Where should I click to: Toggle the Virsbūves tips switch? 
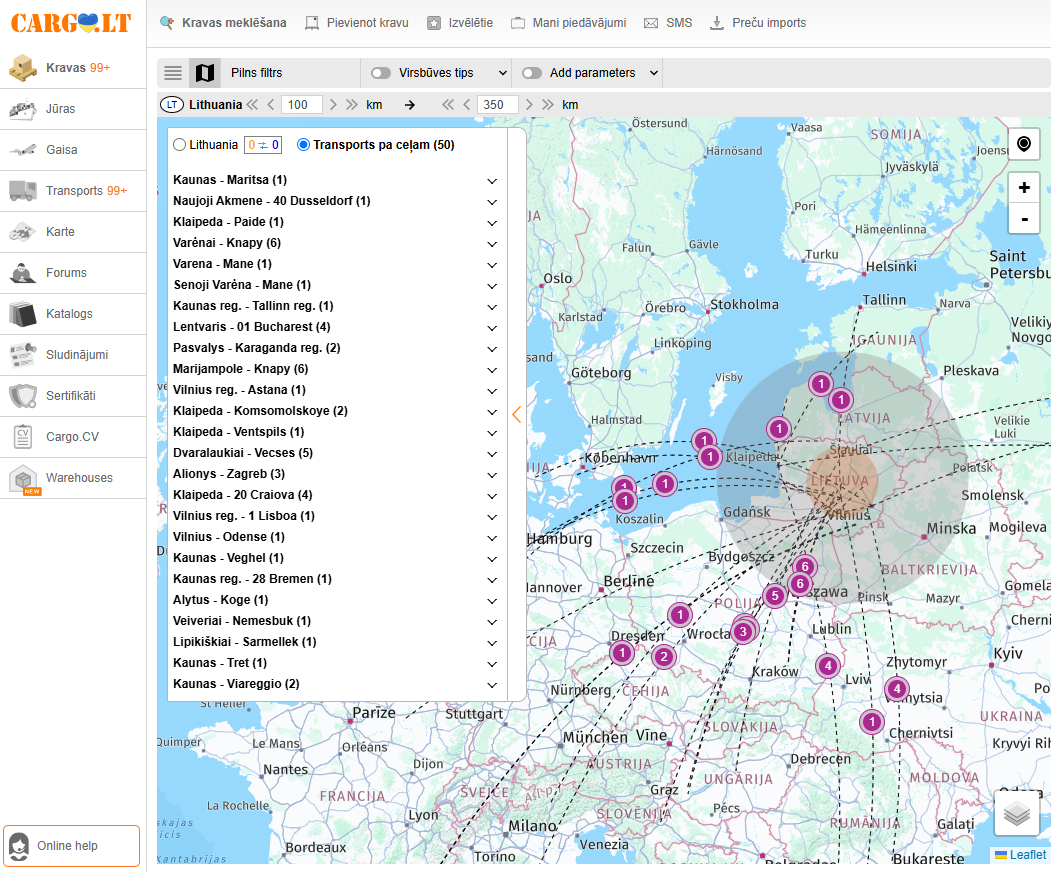point(381,73)
